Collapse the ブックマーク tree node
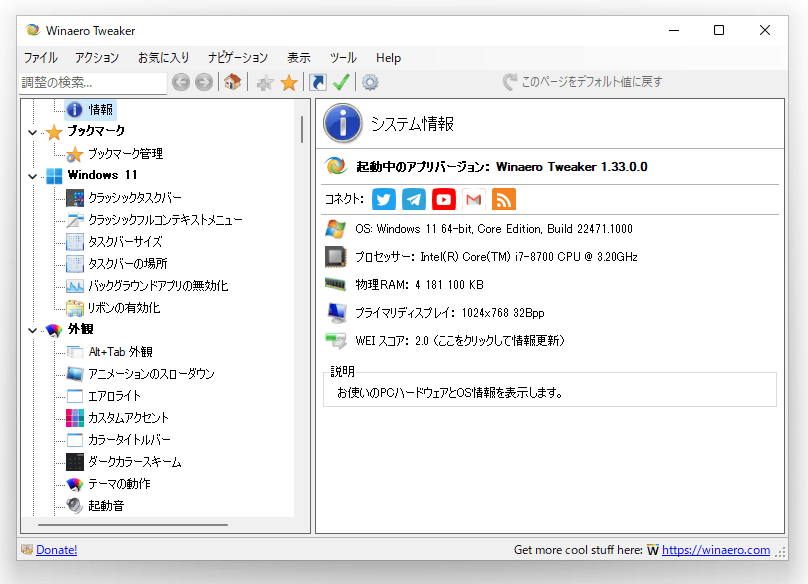 [x=32, y=132]
